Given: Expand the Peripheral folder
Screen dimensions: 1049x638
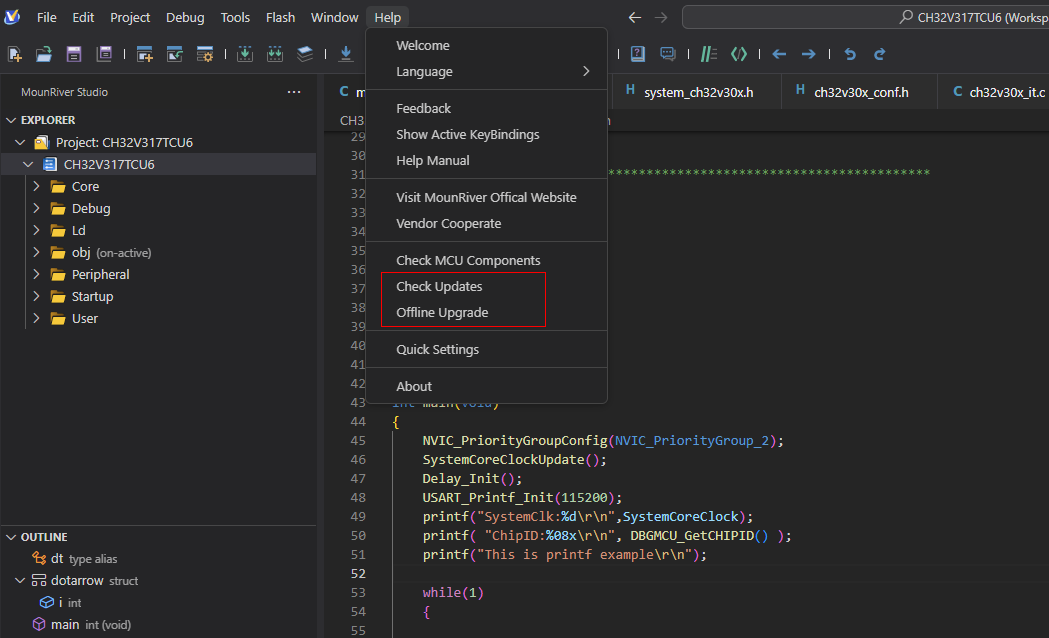Looking at the screenshot, I should [36, 274].
